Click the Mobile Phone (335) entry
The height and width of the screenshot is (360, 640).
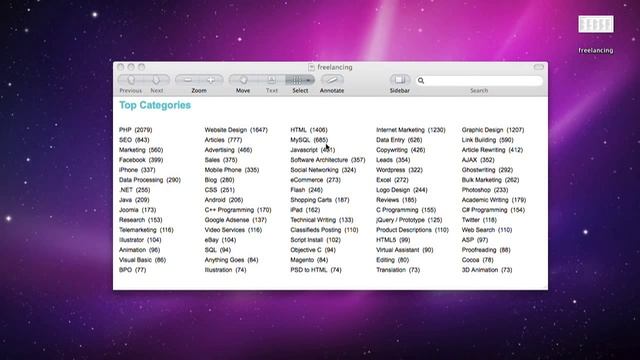tap(232, 170)
